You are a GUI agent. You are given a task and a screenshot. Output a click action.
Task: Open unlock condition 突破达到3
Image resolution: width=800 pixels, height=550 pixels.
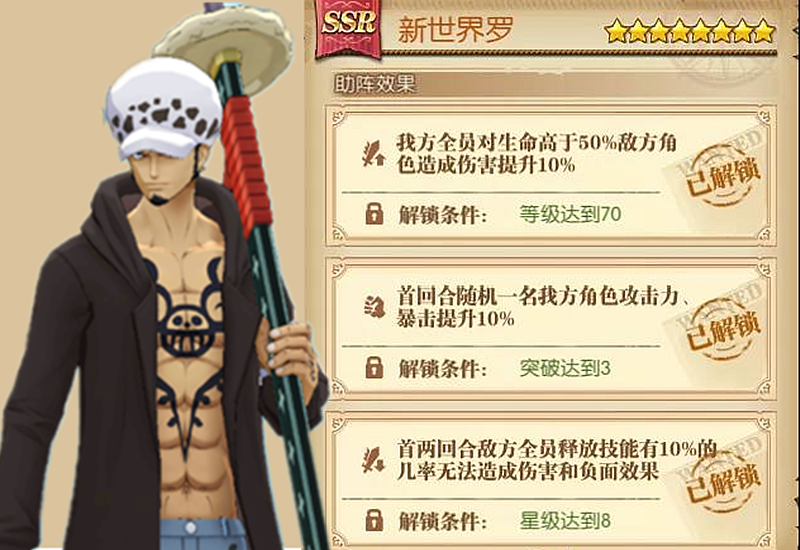click(565, 368)
